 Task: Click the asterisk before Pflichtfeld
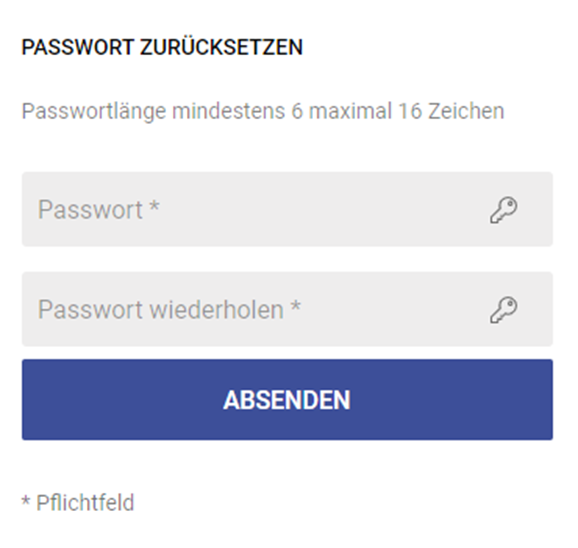25,501
